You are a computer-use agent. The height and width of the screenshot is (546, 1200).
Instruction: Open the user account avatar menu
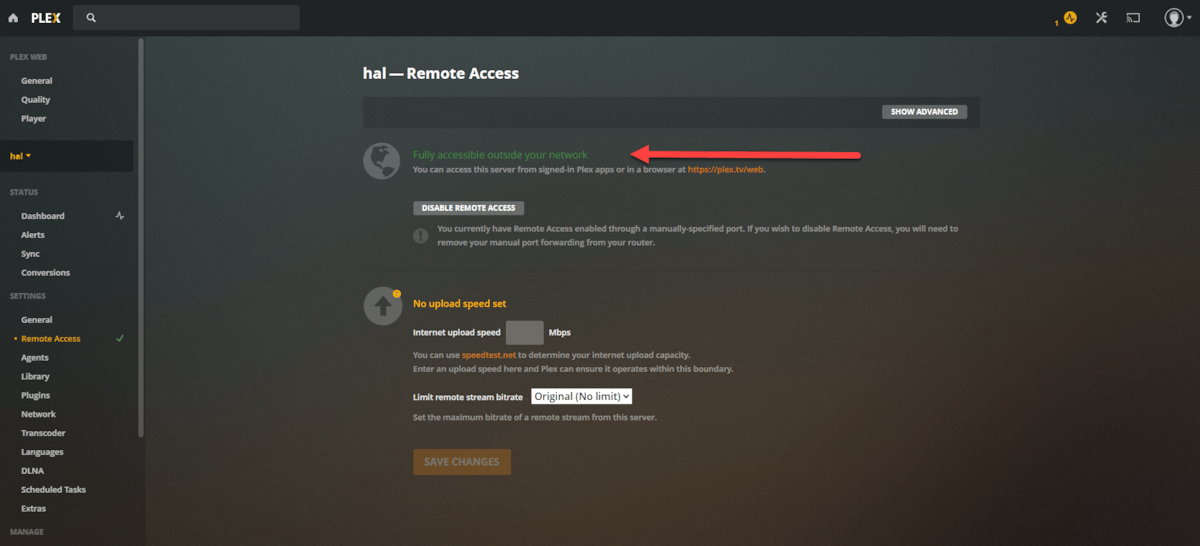tap(1175, 18)
